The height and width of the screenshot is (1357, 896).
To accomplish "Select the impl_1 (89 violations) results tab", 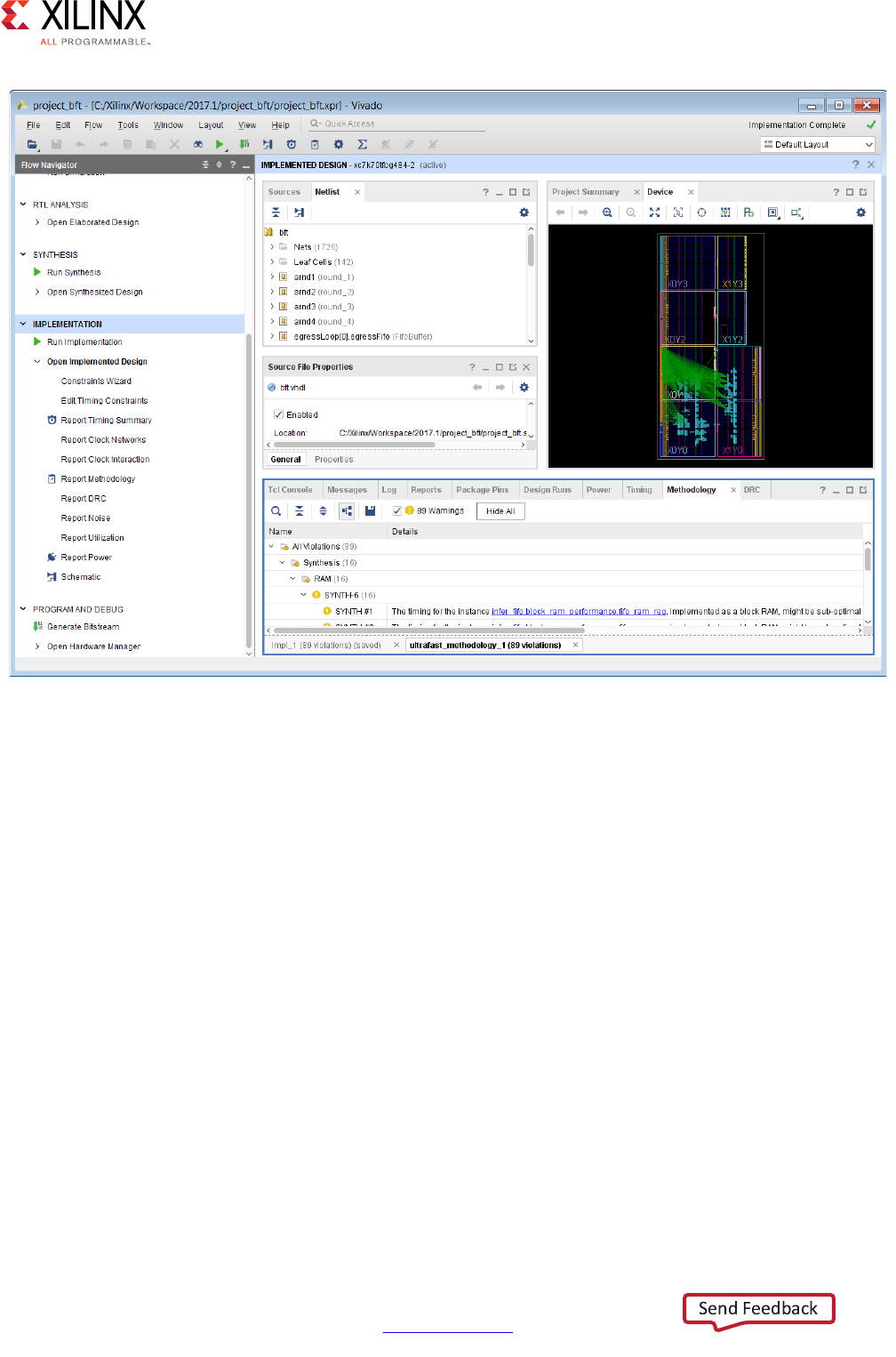I will click(x=326, y=646).
